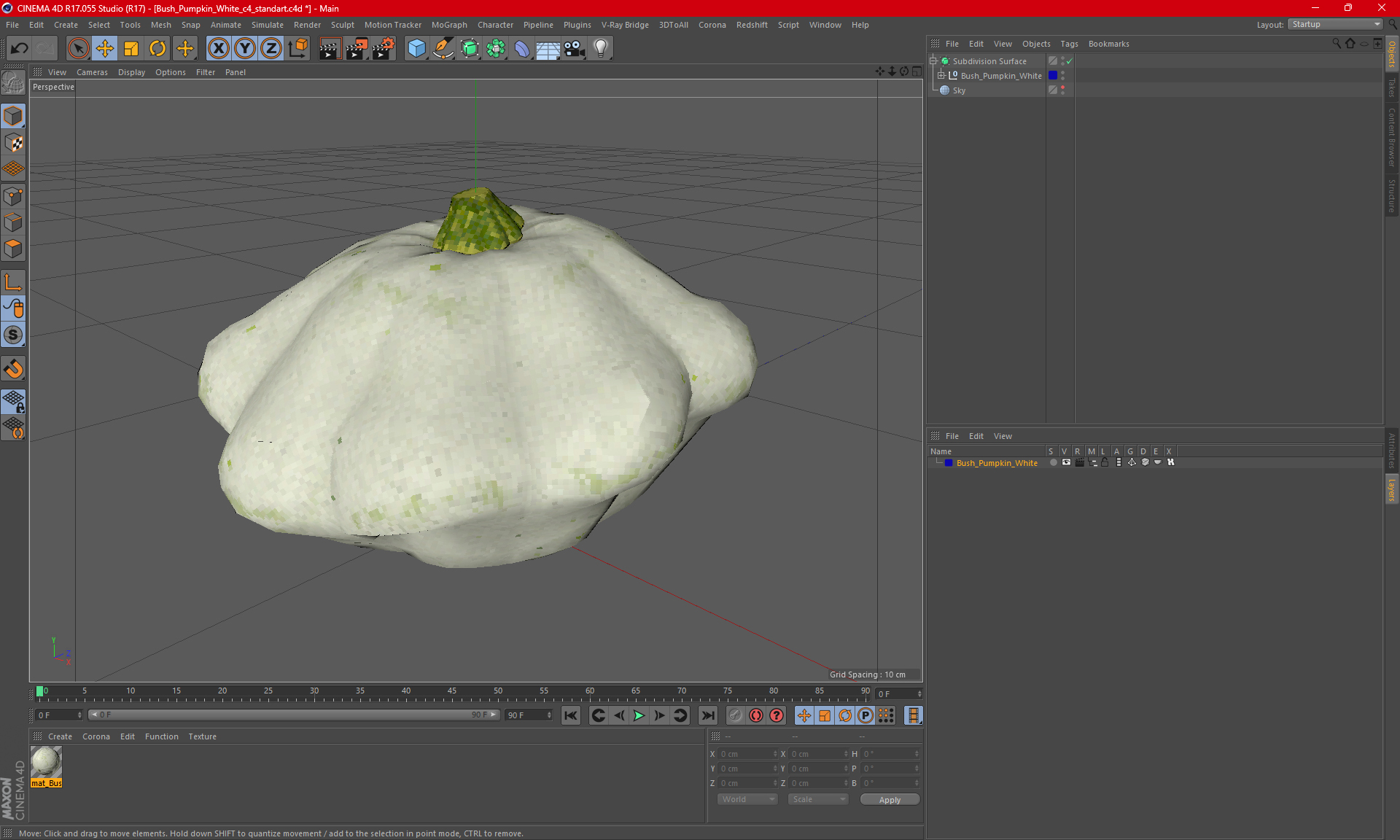Image resolution: width=1400 pixels, height=840 pixels.
Task: Toggle Z axis lock
Action: point(271,49)
